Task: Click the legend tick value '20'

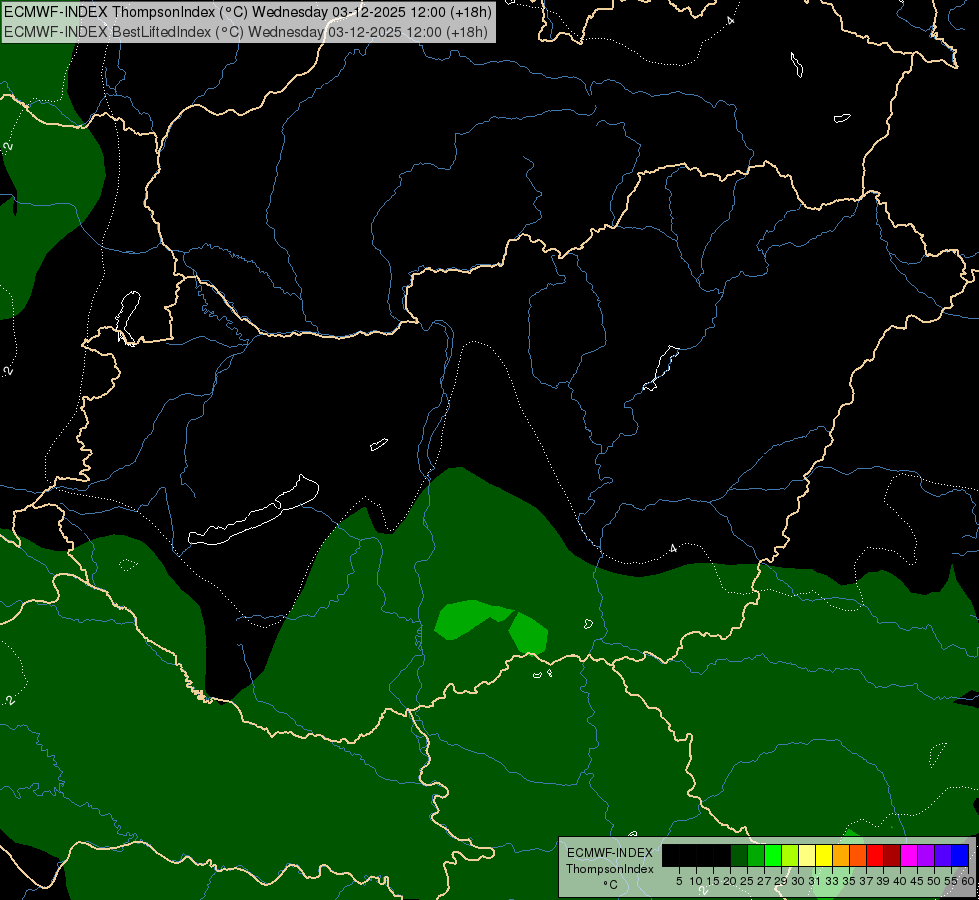Action: click(x=730, y=881)
